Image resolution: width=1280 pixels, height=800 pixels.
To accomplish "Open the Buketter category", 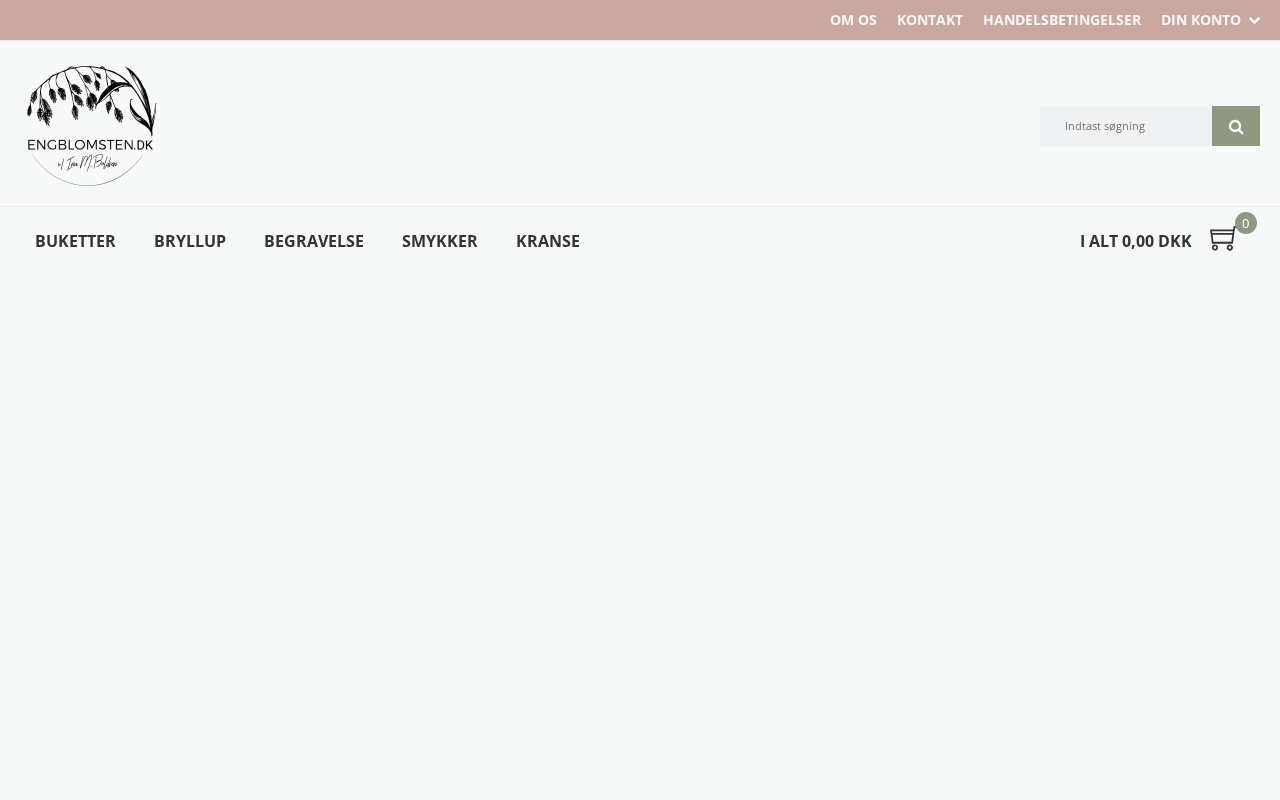I will click(75, 241).
